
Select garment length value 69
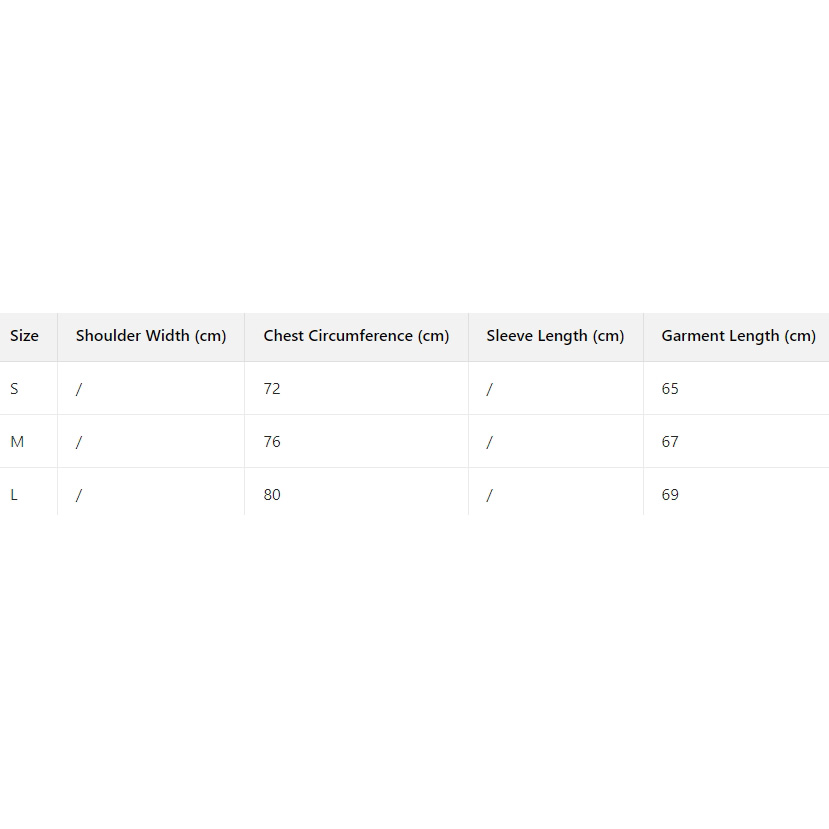click(670, 495)
